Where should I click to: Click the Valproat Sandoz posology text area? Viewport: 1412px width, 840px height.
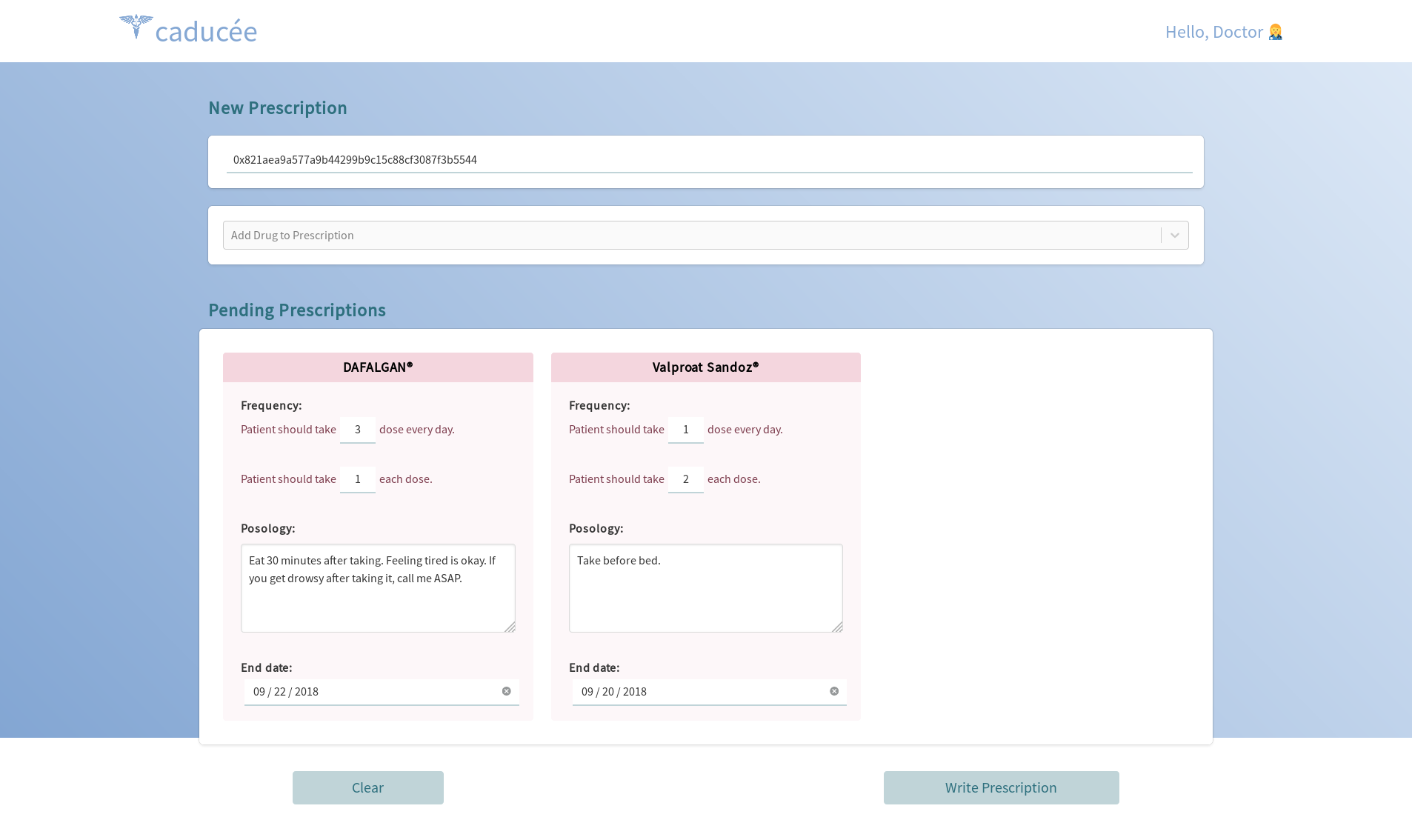[x=706, y=588]
